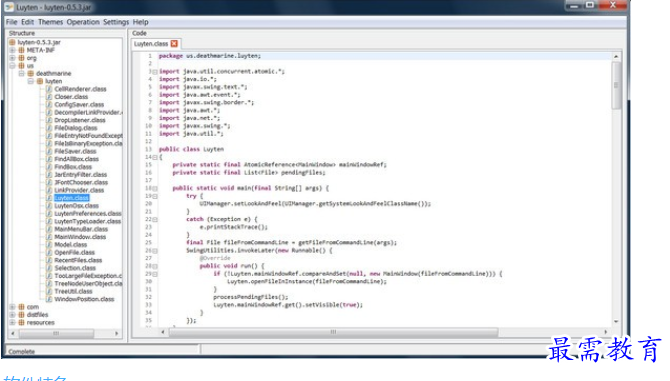Expand the org package node
Screen dimensions: 670x381
point(12,58)
